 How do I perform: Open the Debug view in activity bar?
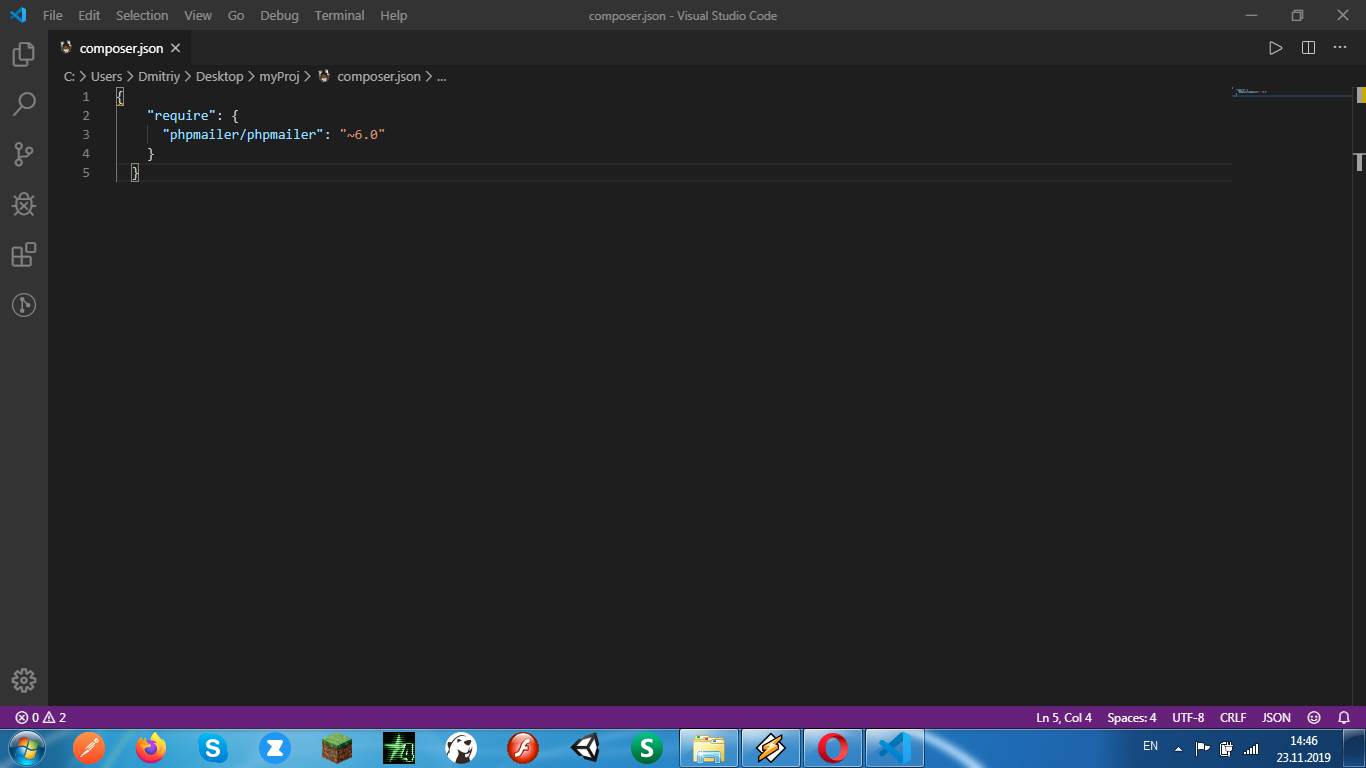pos(24,204)
